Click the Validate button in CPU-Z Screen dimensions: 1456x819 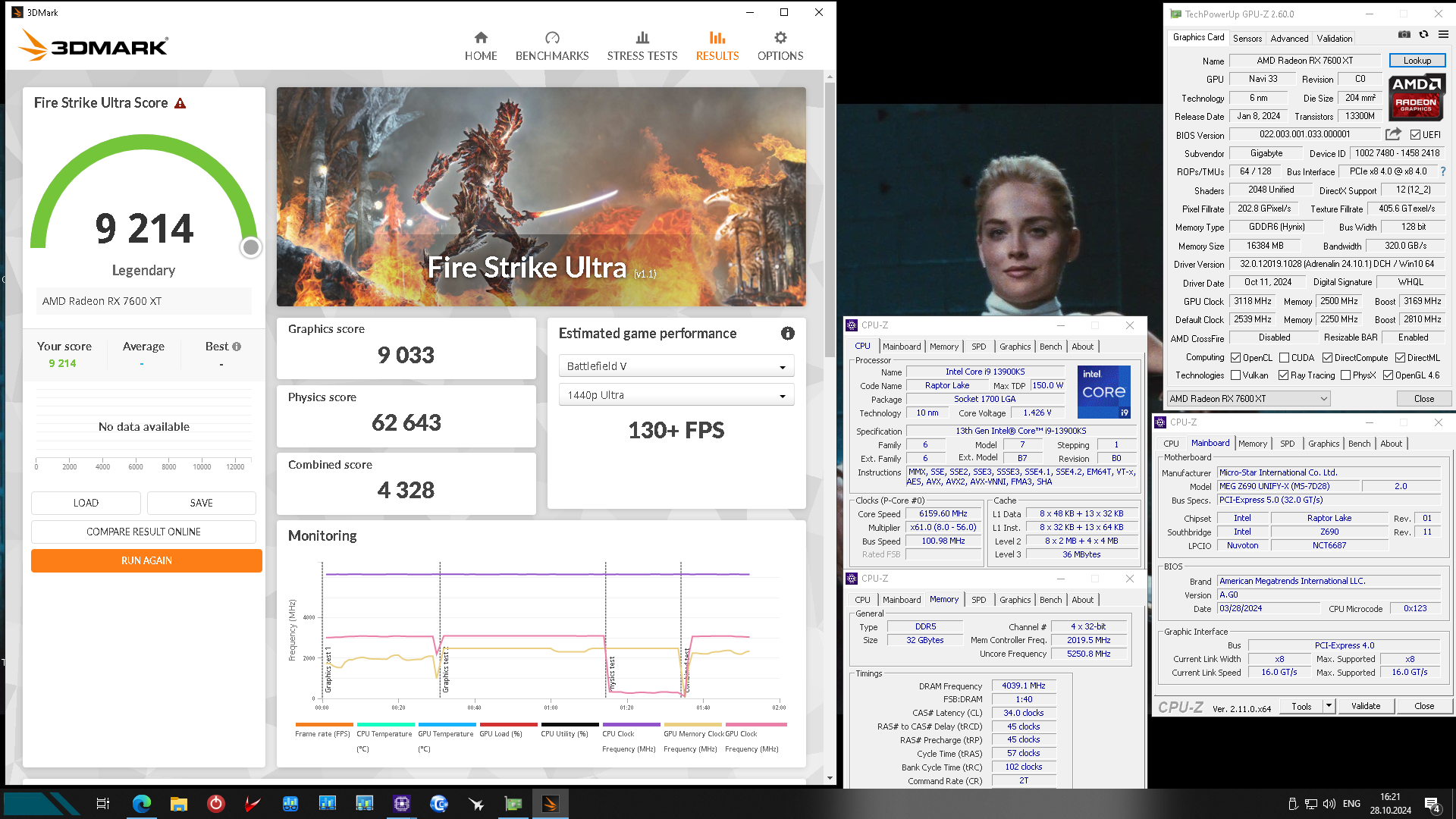(1366, 706)
